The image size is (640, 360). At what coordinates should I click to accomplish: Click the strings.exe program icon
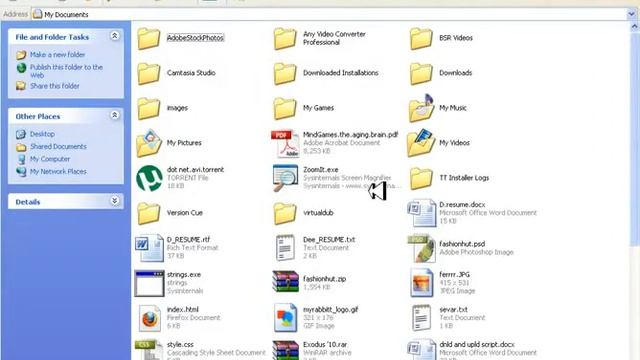coord(149,283)
